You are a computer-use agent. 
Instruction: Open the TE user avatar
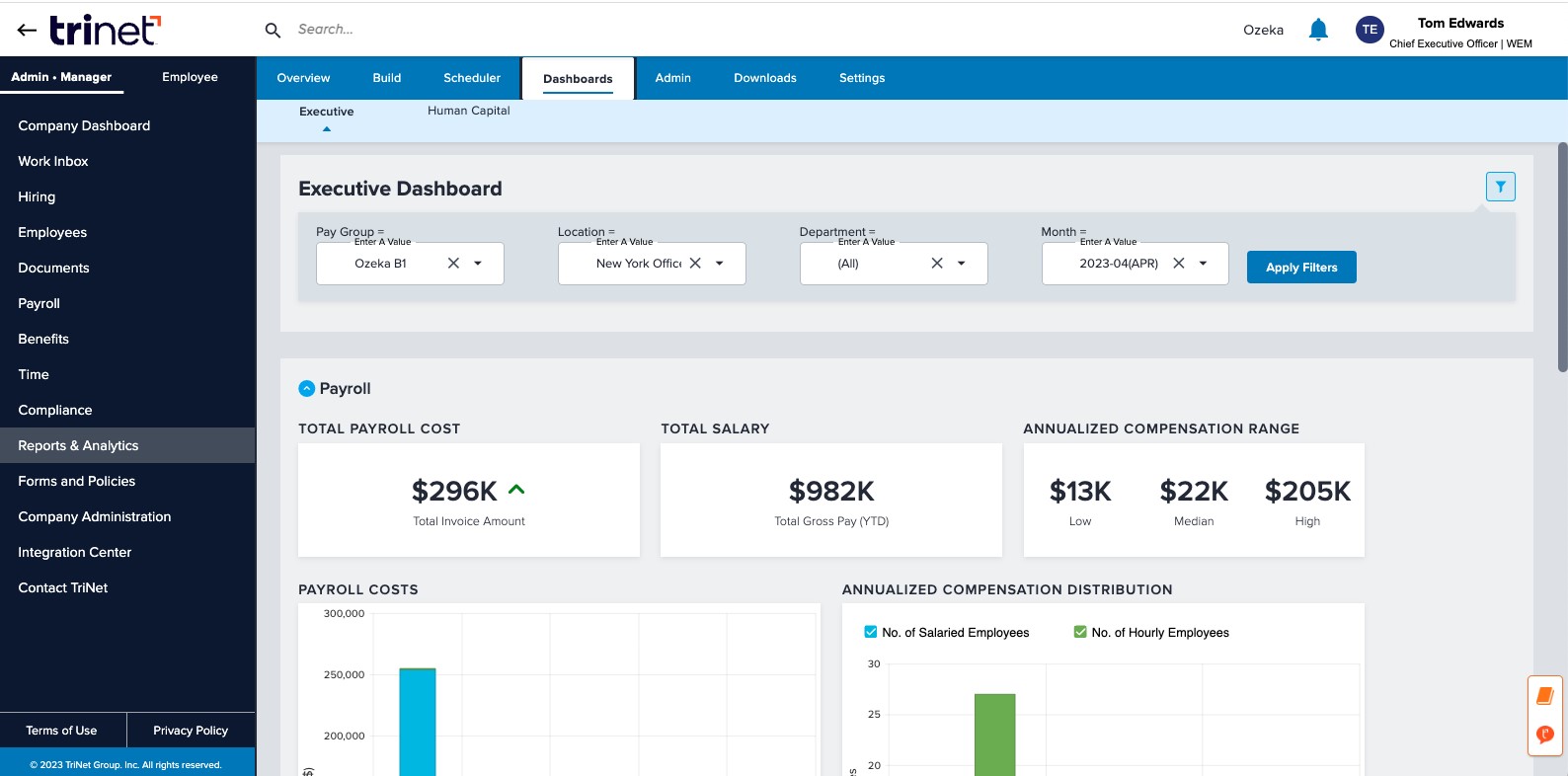click(x=1370, y=30)
